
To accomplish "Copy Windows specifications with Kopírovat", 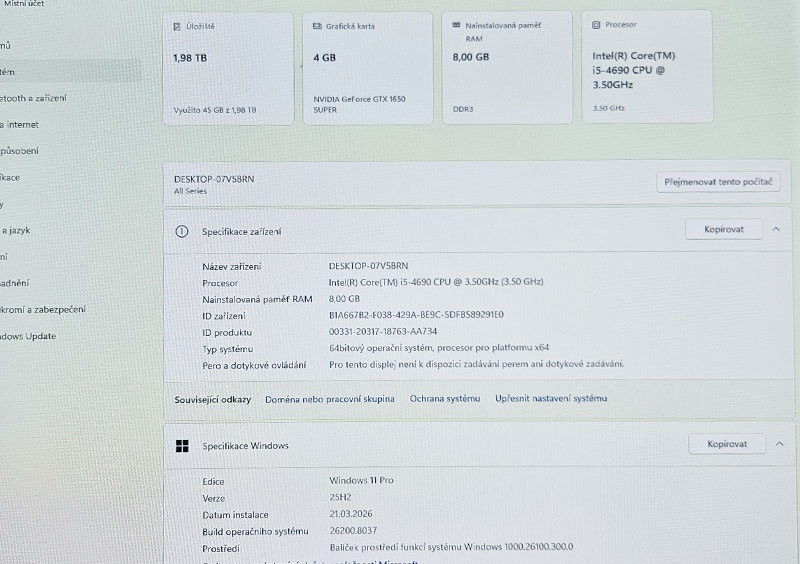I will (x=727, y=444).
